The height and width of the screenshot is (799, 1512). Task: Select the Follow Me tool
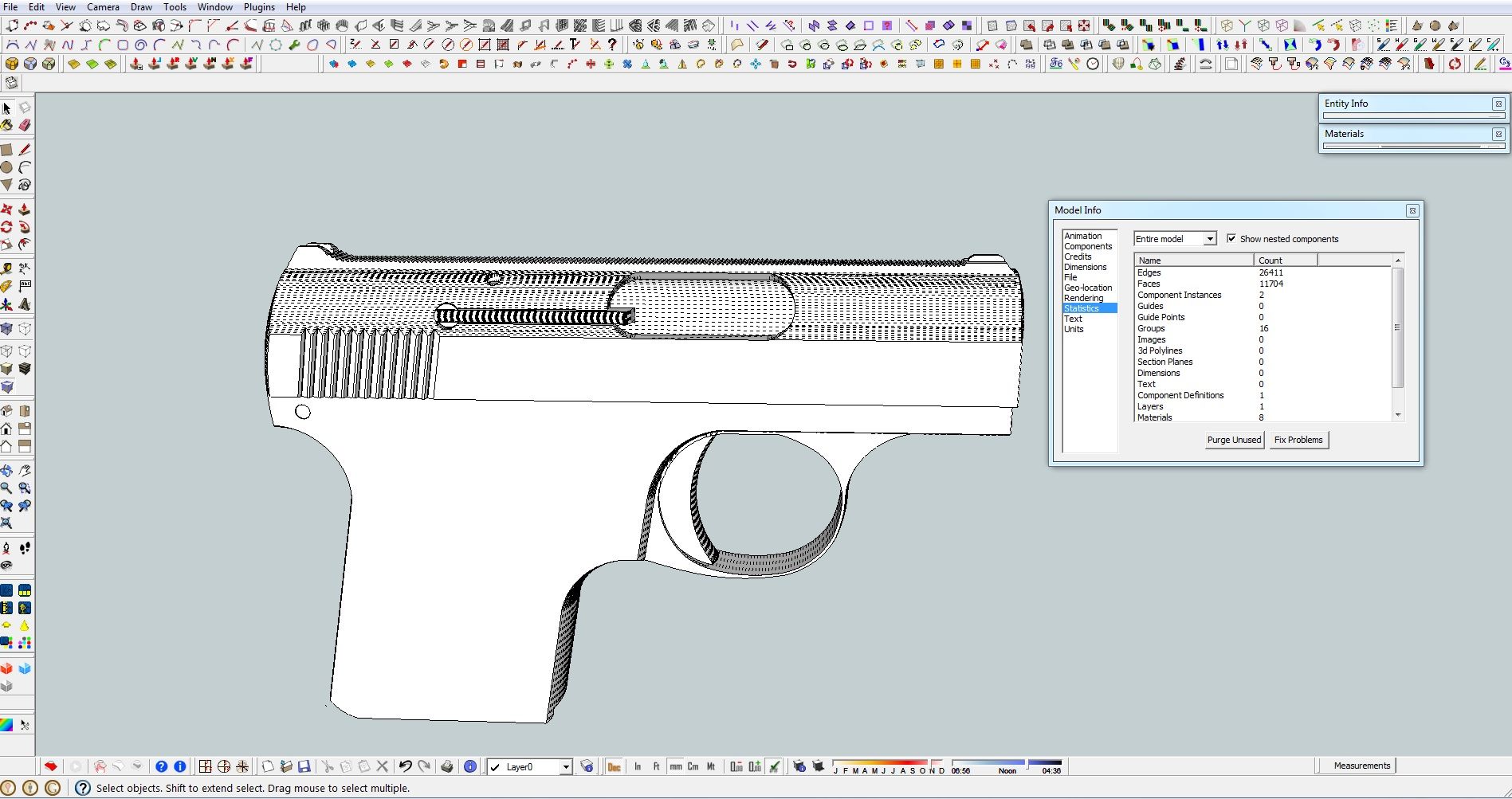25,227
